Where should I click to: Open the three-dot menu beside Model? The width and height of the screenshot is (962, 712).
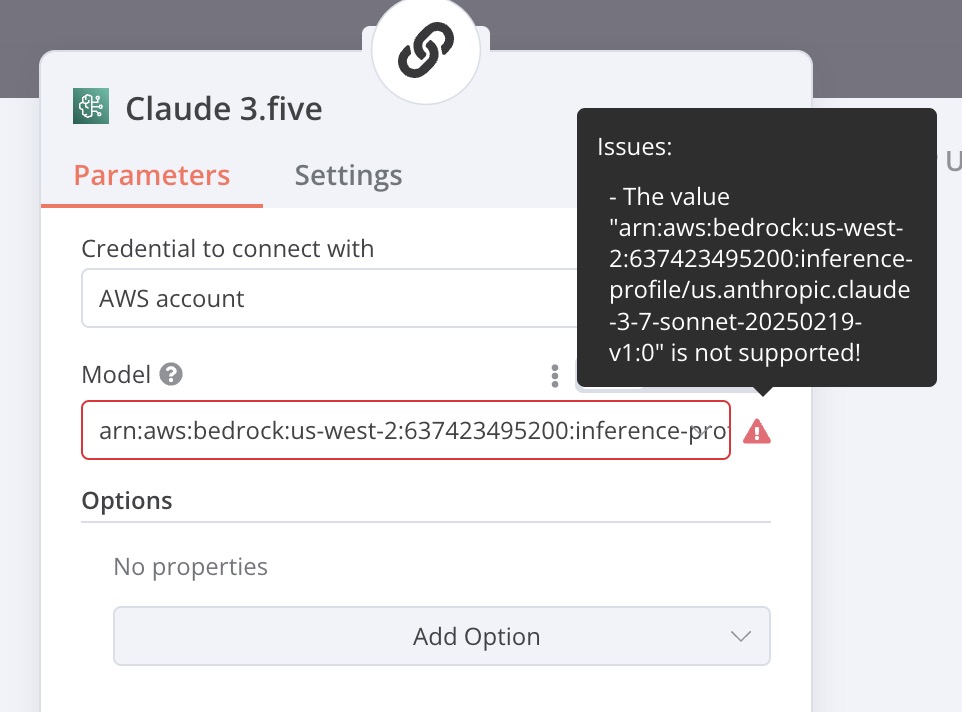coord(555,376)
